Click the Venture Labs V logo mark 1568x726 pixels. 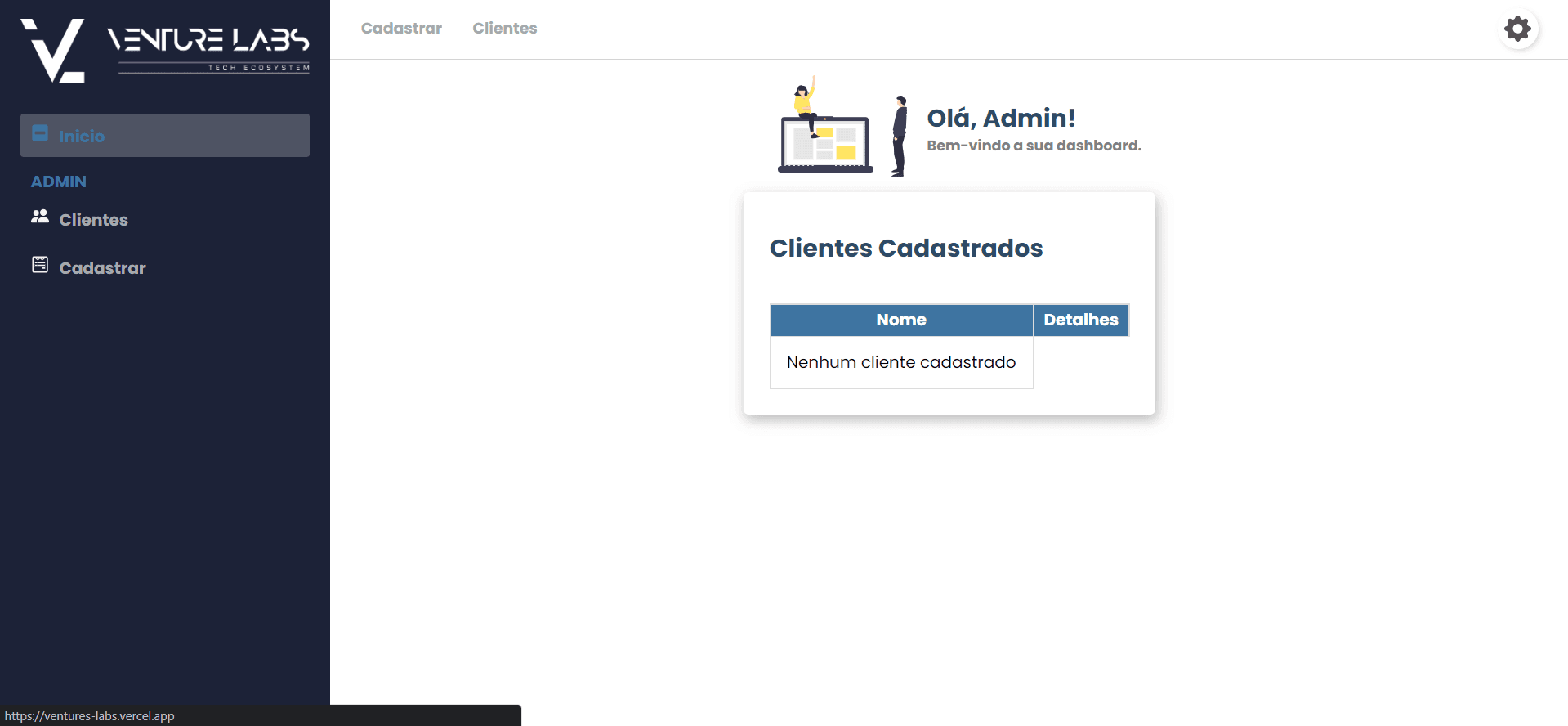pos(53,50)
